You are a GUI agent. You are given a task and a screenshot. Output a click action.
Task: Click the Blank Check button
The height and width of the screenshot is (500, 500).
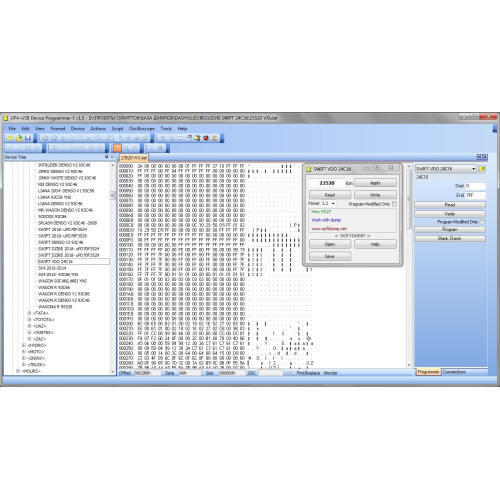coord(450,238)
